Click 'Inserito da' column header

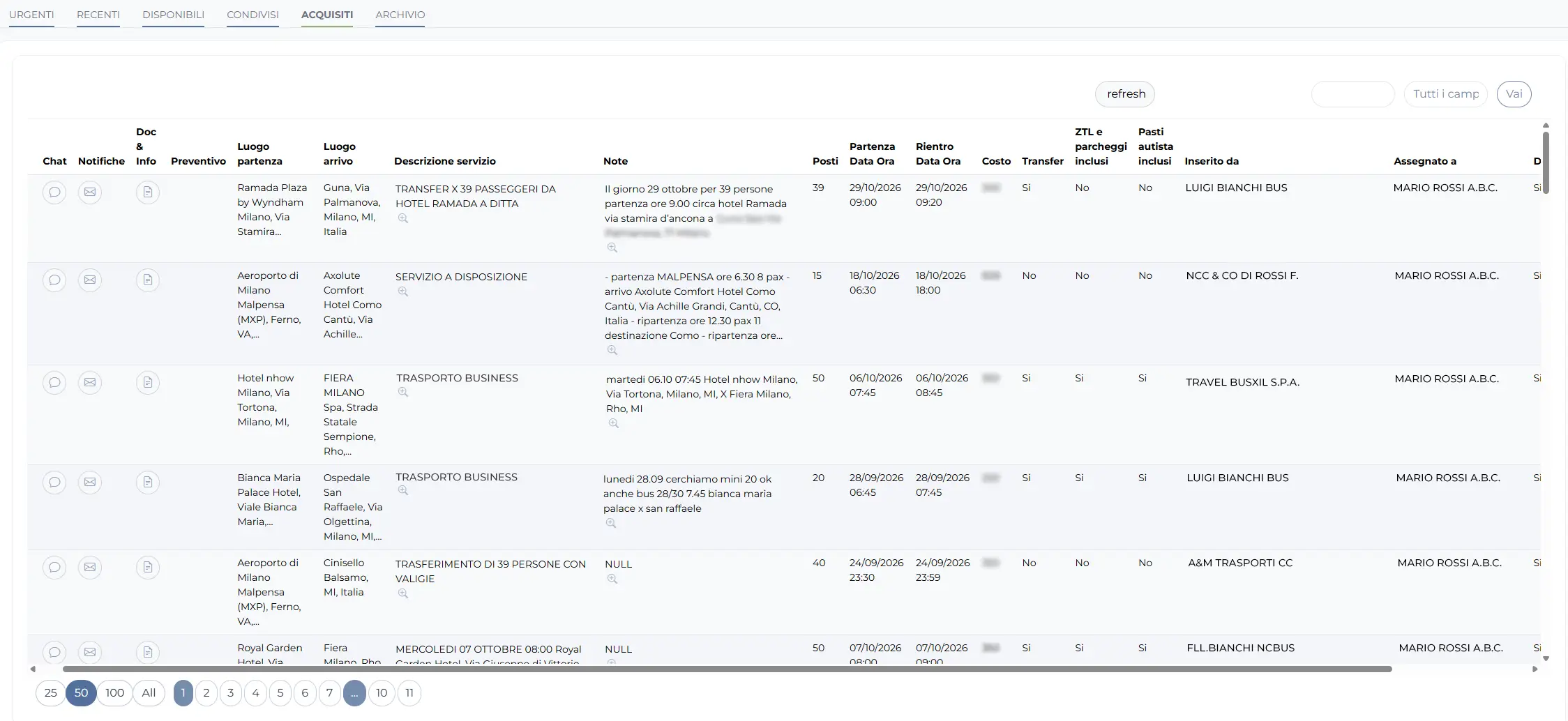pos(1212,161)
